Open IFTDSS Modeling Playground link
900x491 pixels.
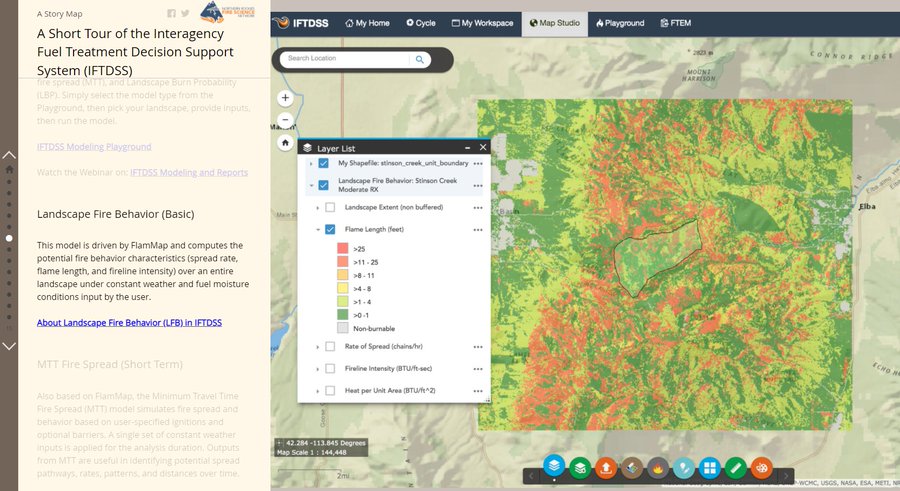pos(94,147)
